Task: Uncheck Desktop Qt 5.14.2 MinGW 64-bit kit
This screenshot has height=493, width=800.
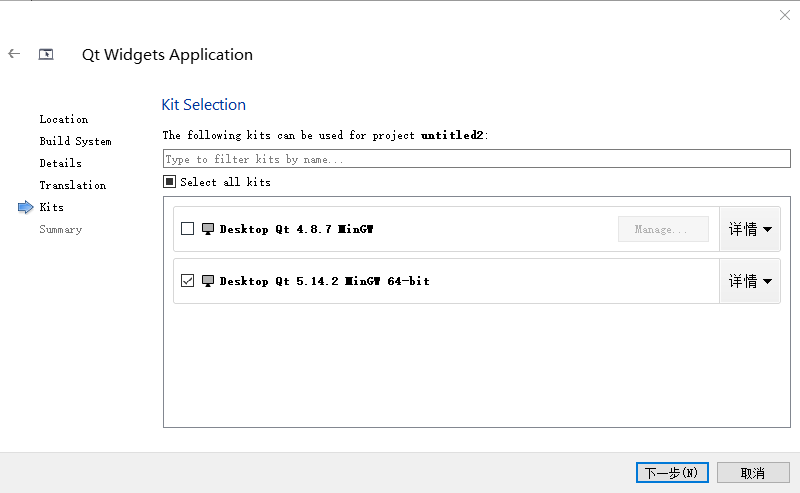Action: click(187, 281)
